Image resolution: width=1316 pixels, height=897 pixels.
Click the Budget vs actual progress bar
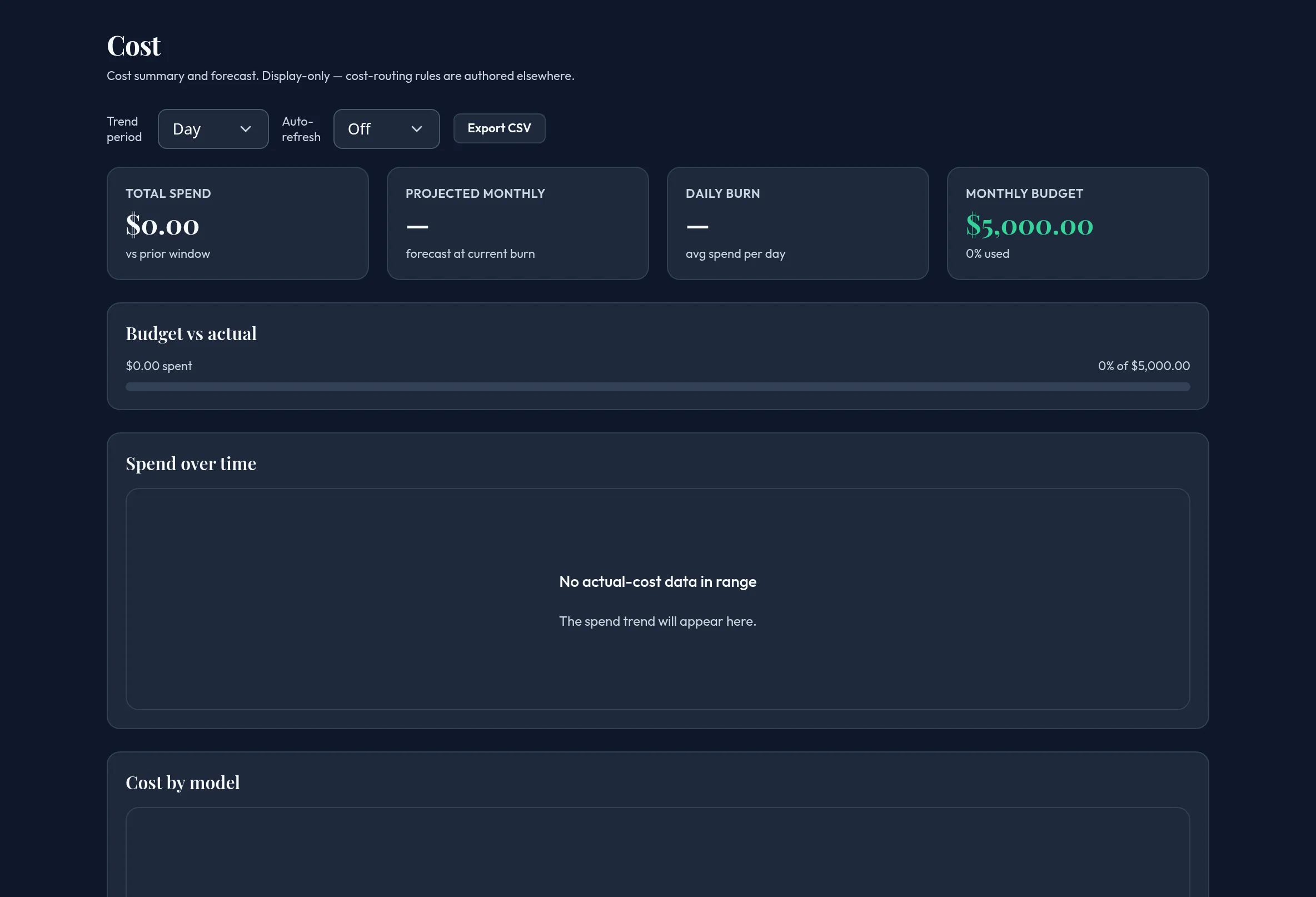tap(657, 387)
